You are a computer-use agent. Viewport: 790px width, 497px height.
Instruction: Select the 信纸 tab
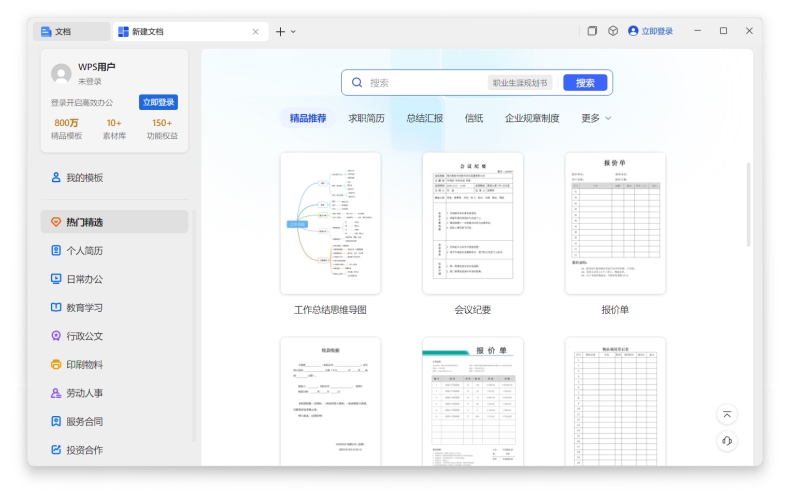coord(474,118)
